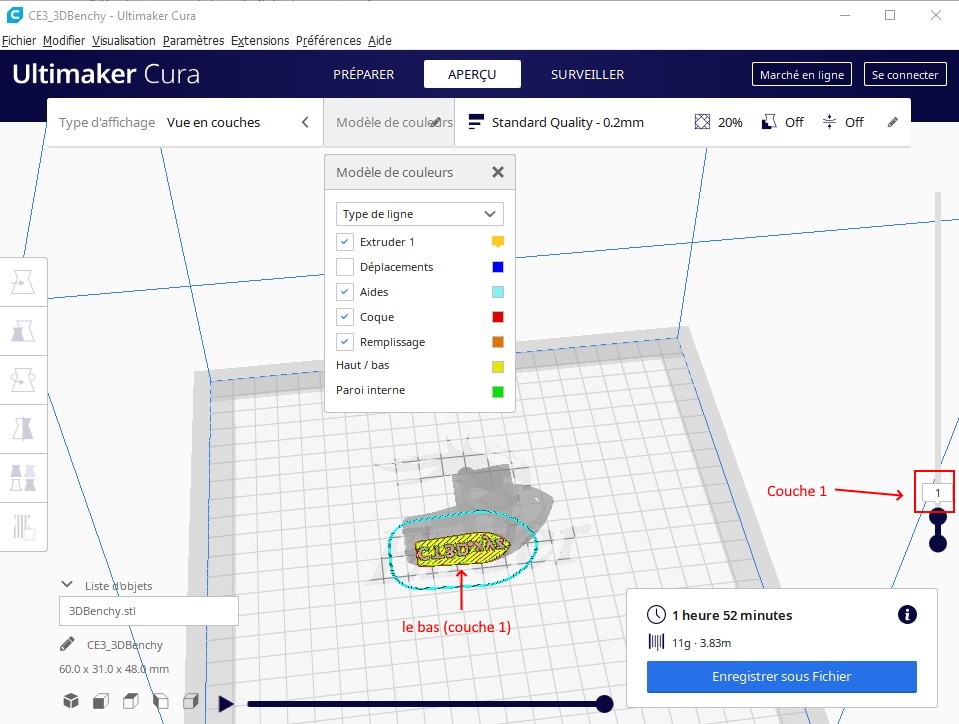Click the blue Déplacements color swatch
This screenshot has height=724, width=959.
[498, 267]
